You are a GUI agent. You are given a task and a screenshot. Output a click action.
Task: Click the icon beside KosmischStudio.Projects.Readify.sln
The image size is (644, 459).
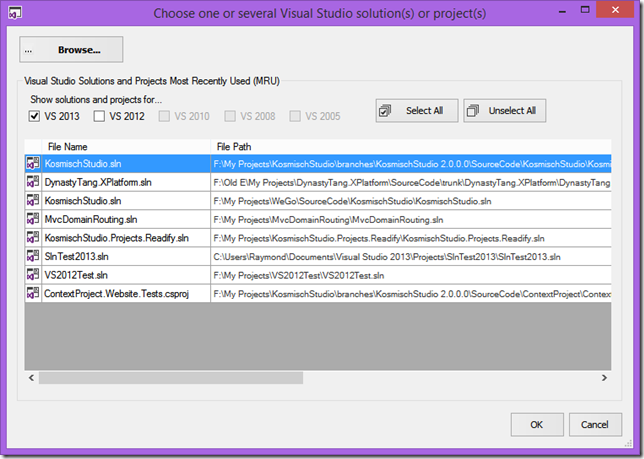33,238
